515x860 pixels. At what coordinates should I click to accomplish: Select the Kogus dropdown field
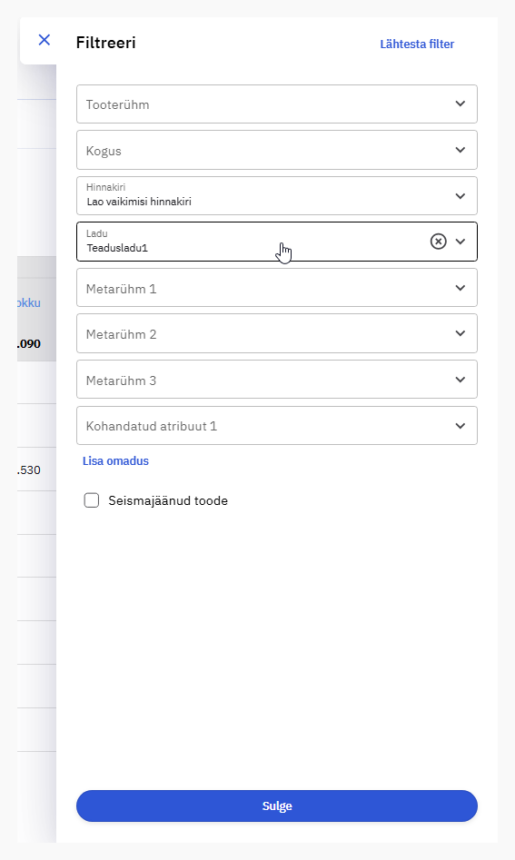277,150
